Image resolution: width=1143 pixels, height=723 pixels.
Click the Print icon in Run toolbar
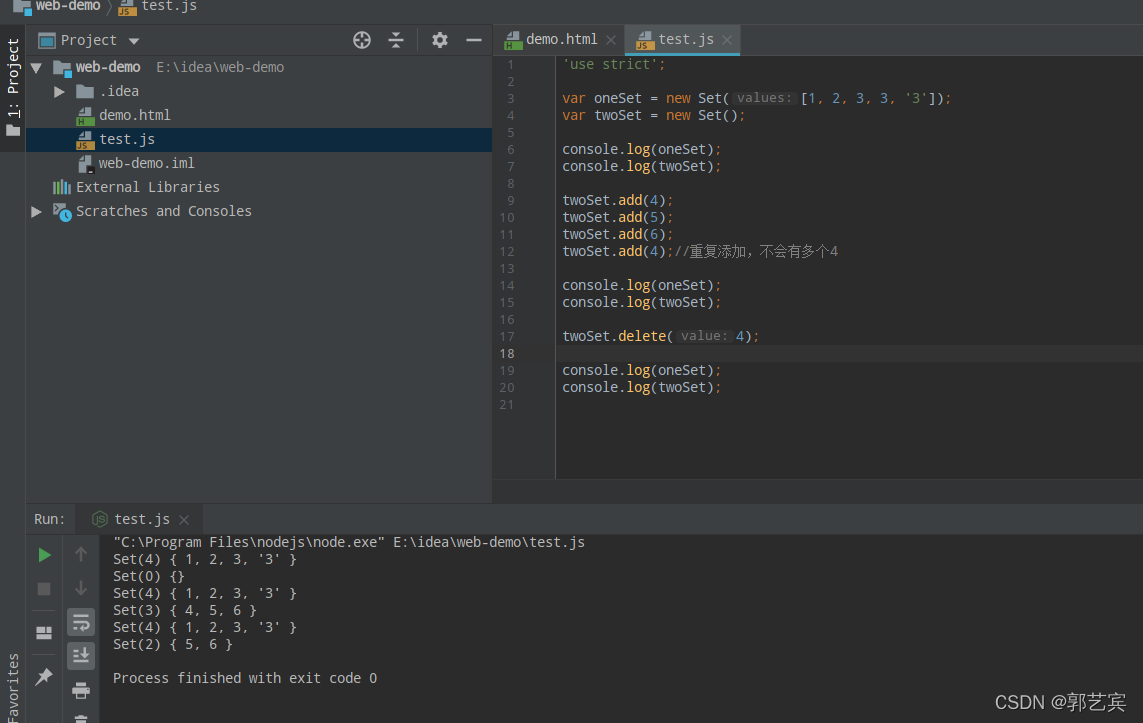(81, 689)
